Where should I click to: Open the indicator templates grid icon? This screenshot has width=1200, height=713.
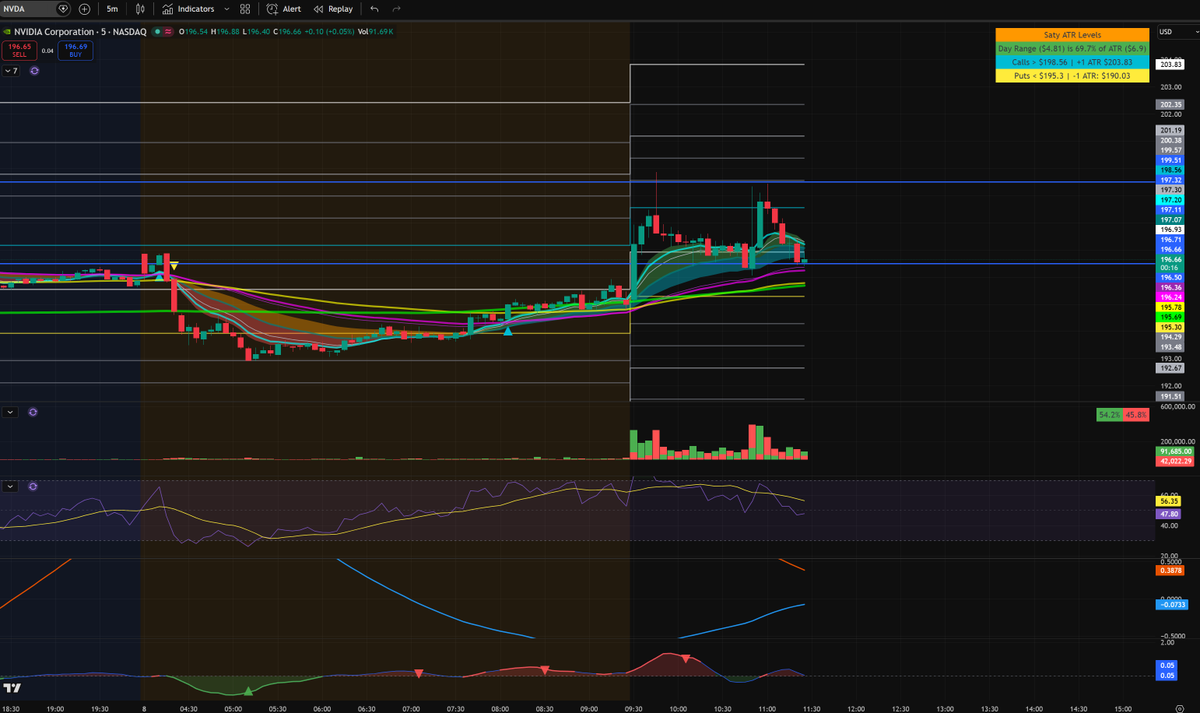245,9
